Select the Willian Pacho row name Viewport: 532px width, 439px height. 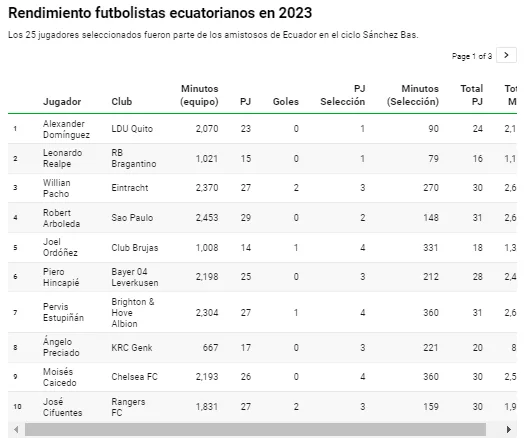[57, 188]
